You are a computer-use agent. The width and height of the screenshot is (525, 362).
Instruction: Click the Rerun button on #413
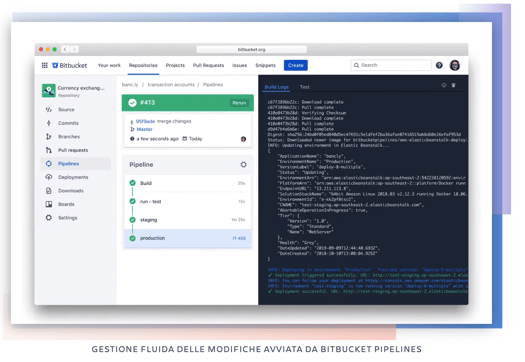coord(239,103)
